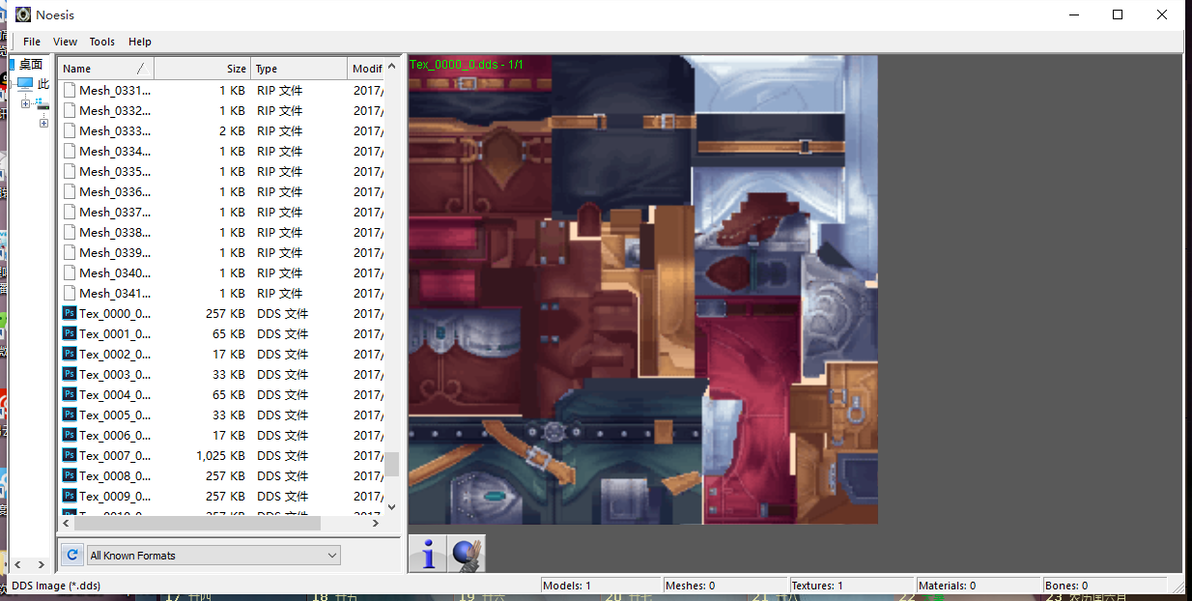Click the vertical scrollbar down arrow
Viewport: 1192px width, 601px height.
pos(392,507)
